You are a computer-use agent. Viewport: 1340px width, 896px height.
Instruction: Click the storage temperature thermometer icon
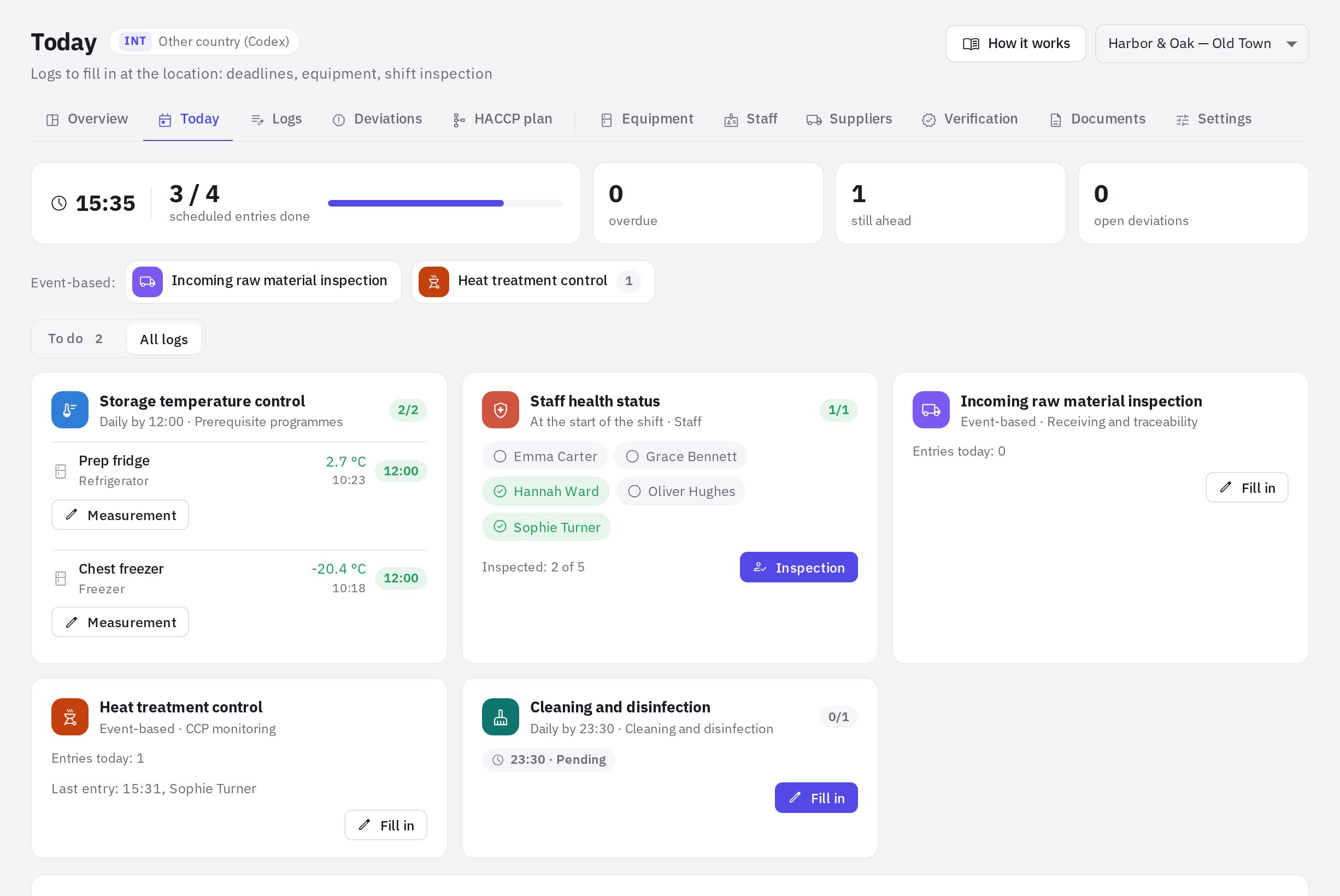point(70,410)
